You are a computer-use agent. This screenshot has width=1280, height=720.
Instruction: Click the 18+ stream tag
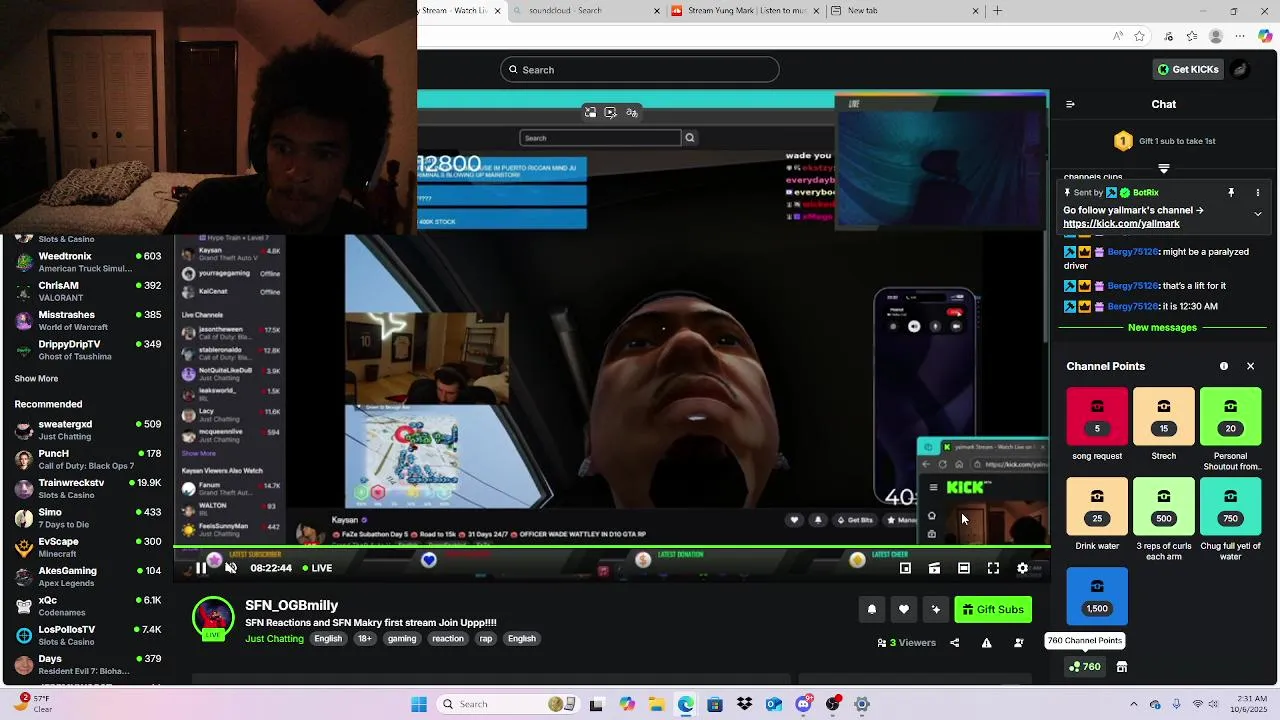364,639
